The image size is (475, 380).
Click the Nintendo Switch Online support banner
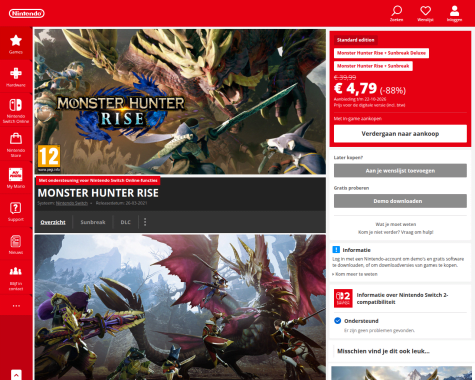tap(98, 180)
